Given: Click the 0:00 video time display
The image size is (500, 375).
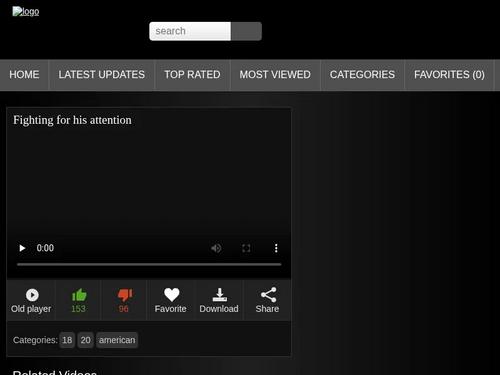Looking at the screenshot, I should pos(45,248).
